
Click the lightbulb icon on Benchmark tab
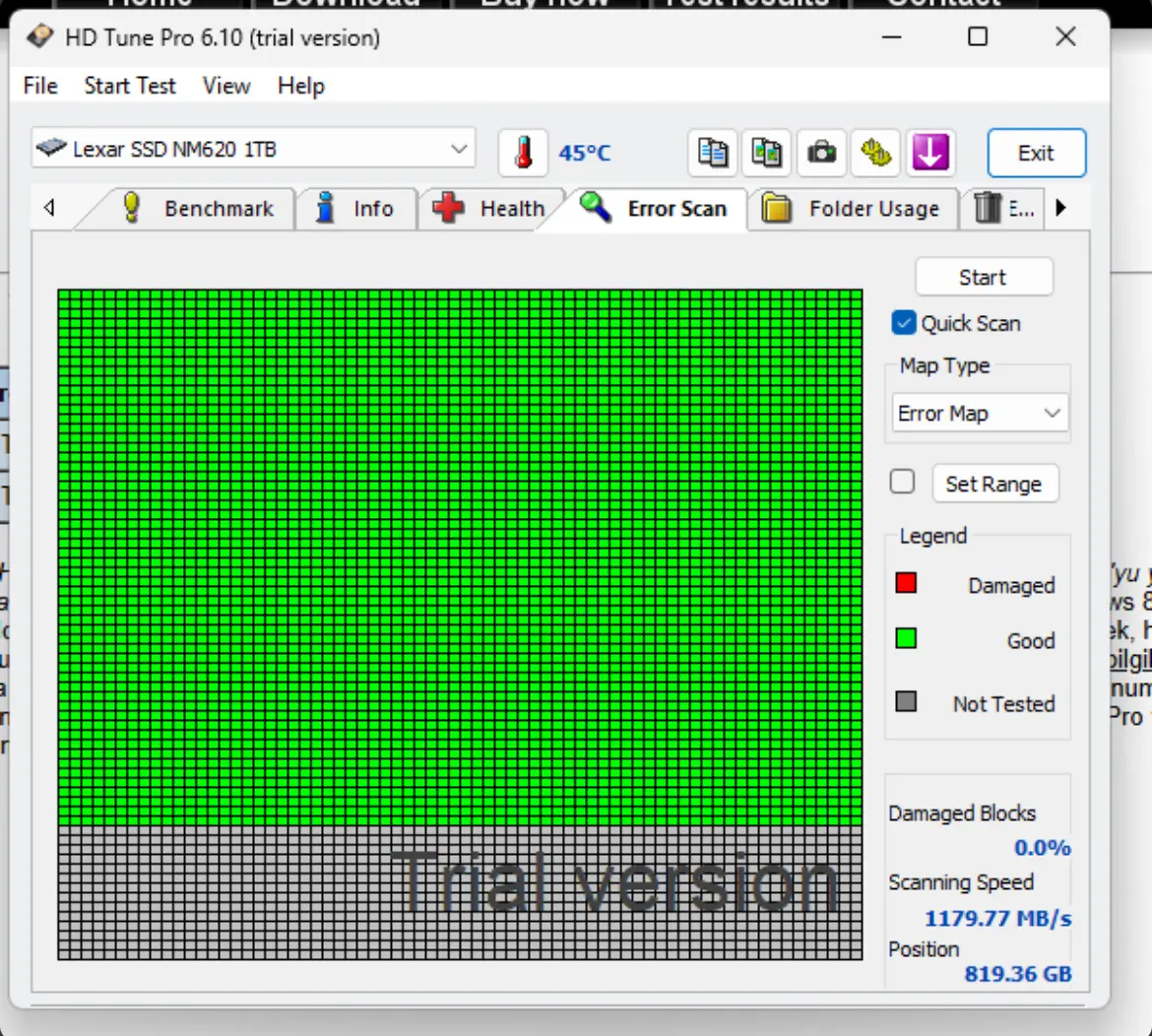[x=132, y=208]
